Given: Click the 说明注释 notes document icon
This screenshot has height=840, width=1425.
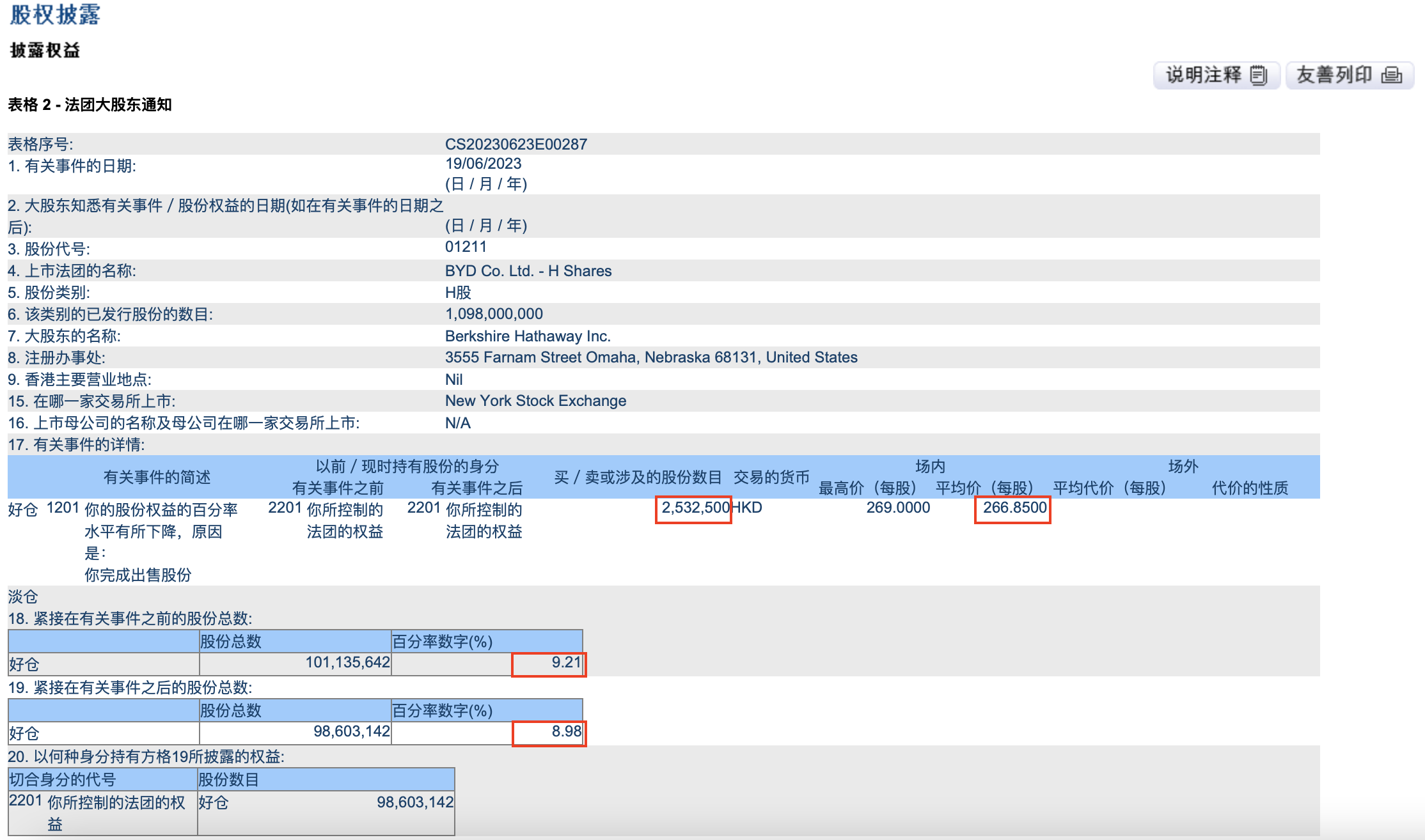Looking at the screenshot, I should coord(1258,75).
